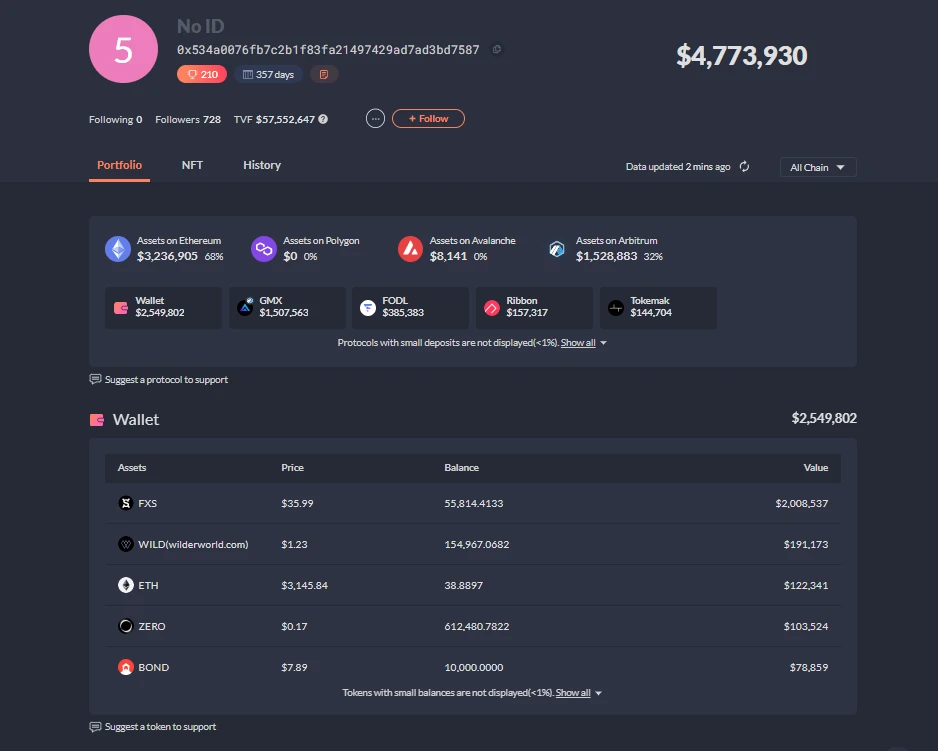
Task: Click the pink 5 avatar
Action: pos(123,49)
